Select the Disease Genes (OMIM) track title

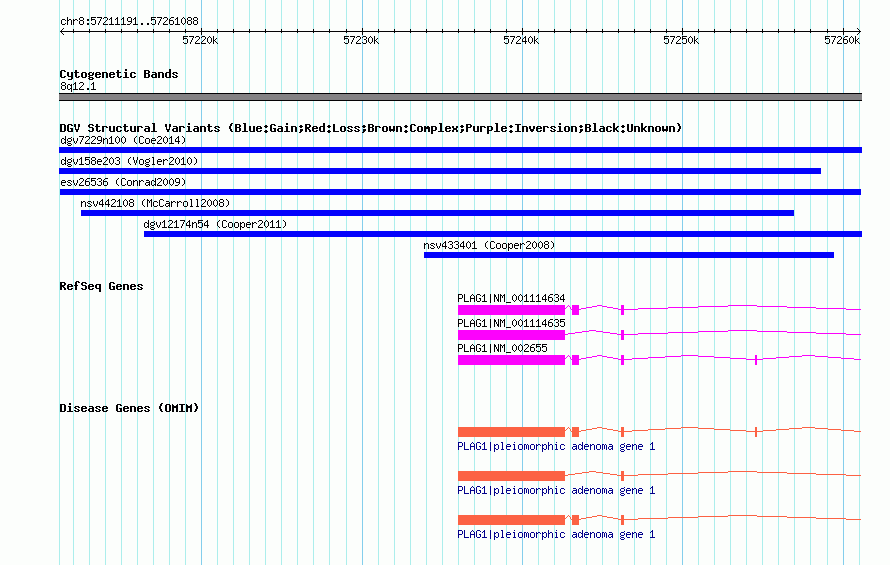tap(129, 408)
